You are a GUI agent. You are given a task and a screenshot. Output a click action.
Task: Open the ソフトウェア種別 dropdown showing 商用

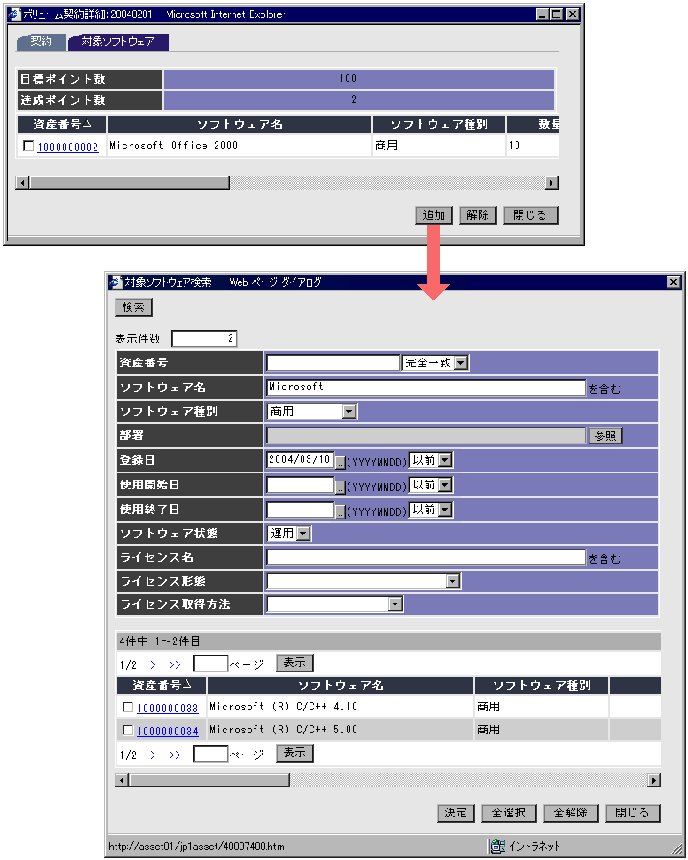tap(312, 411)
